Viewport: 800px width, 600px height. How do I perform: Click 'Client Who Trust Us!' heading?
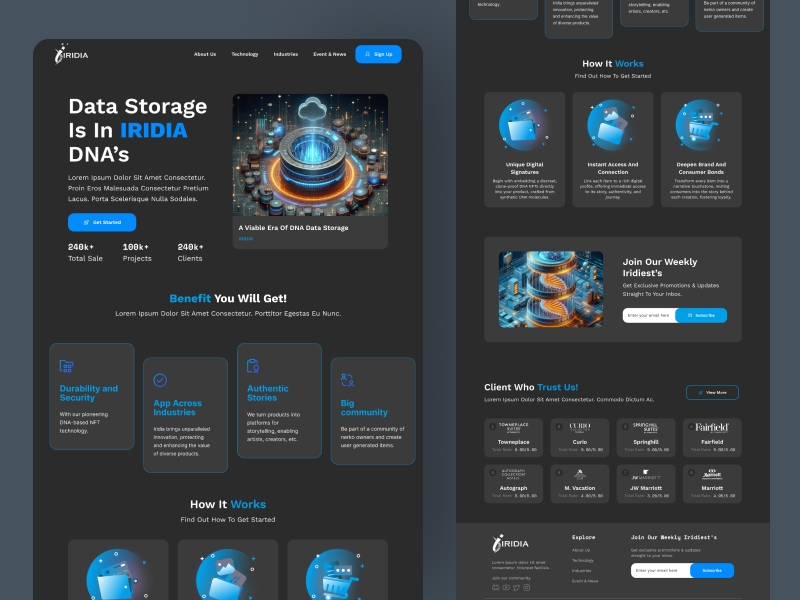(x=531, y=387)
